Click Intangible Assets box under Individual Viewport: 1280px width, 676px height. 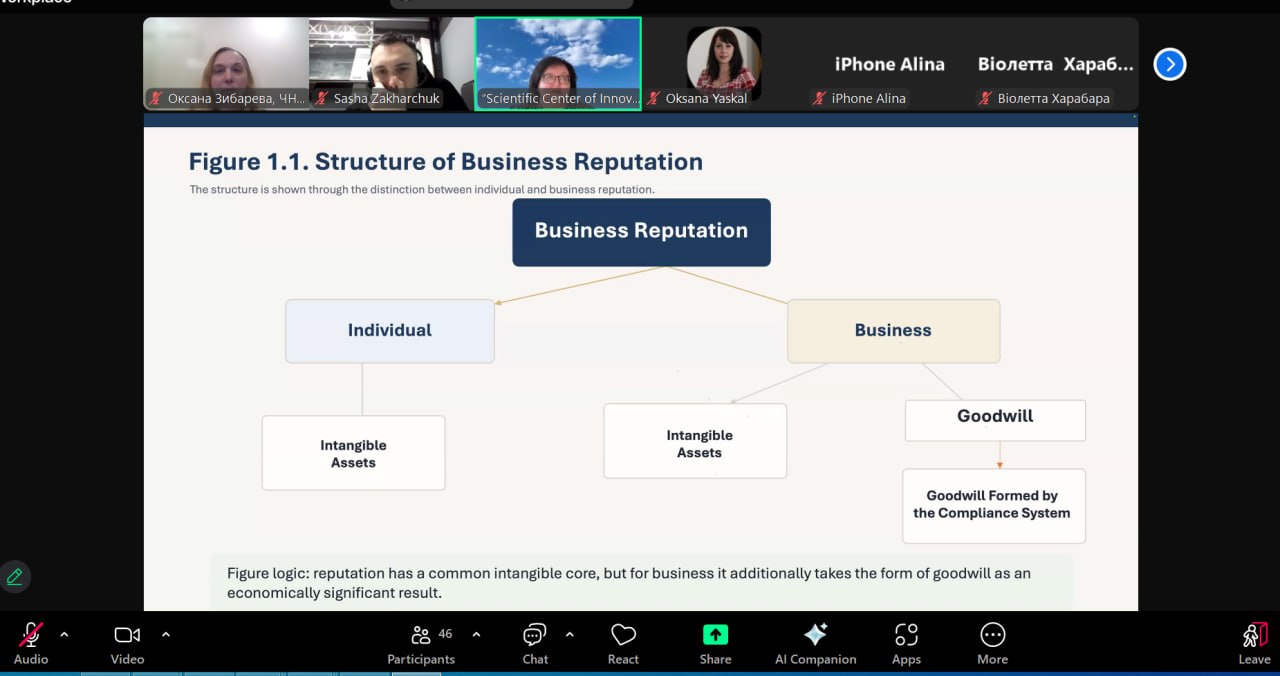353,453
